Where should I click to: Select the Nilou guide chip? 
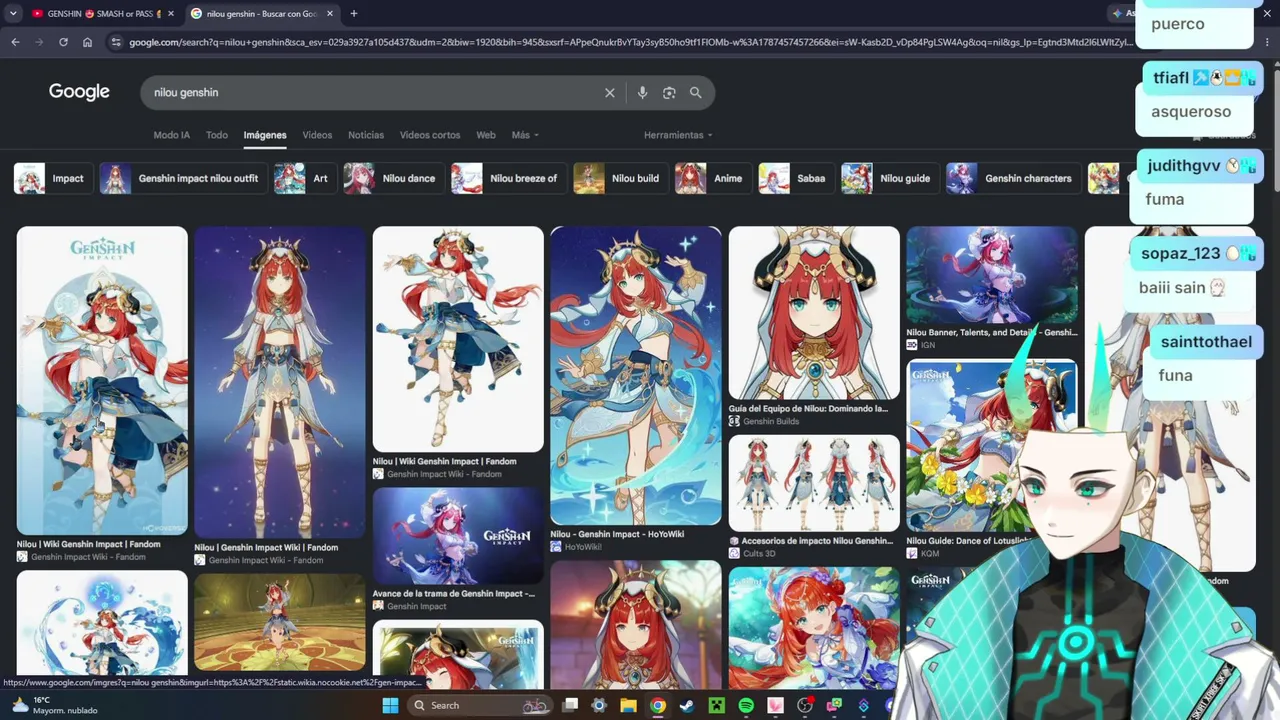(889, 178)
